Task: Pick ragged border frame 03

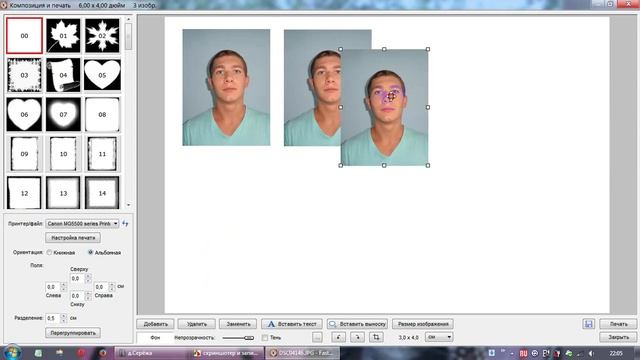Action: point(24,75)
